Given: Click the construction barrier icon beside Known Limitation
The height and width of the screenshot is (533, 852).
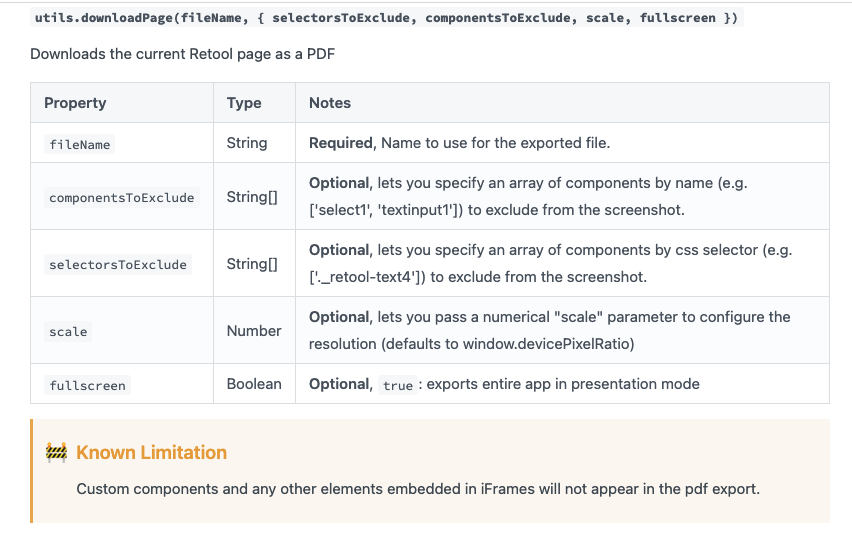Looking at the screenshot, I should [x=57, y=453].
